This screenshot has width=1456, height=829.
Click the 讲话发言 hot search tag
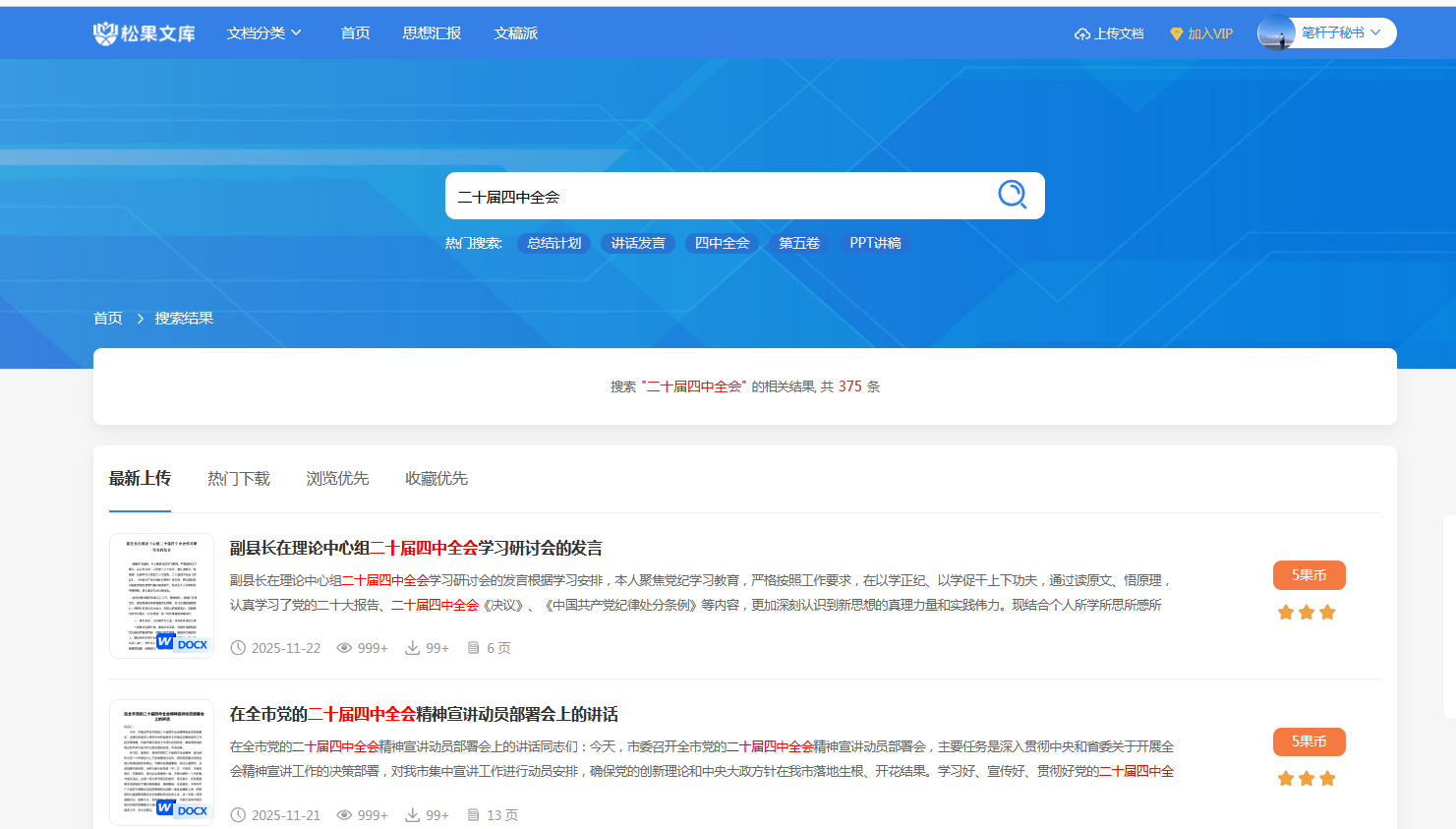click(637, 243)
